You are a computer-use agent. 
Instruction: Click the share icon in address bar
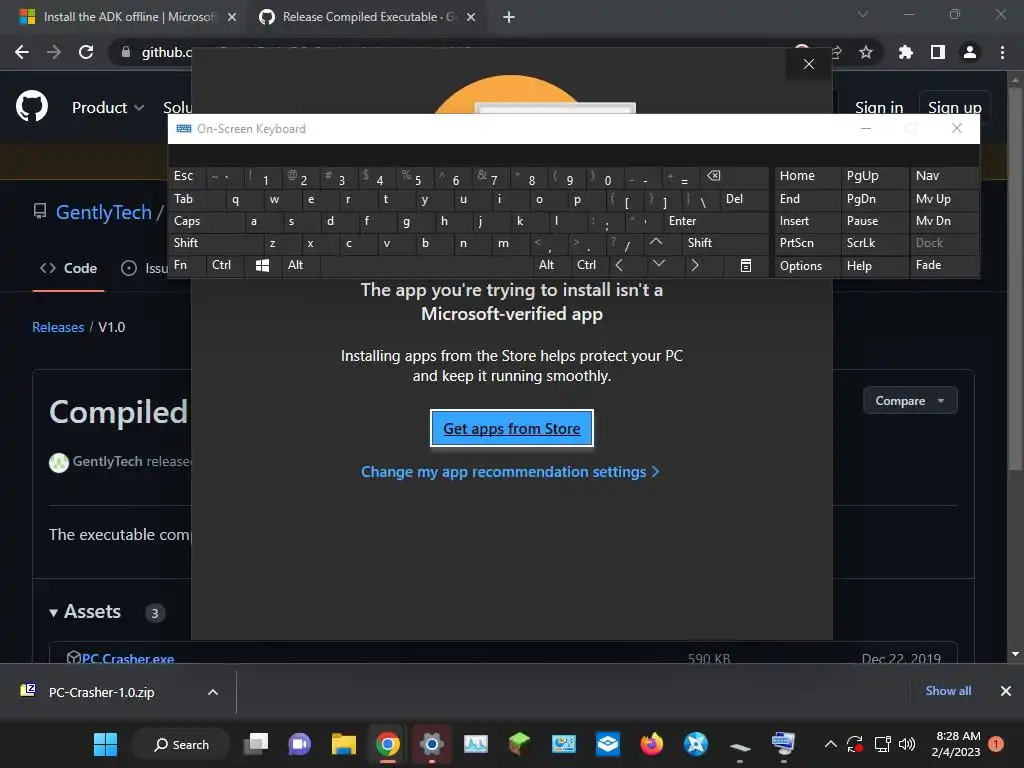pos(836,52)
